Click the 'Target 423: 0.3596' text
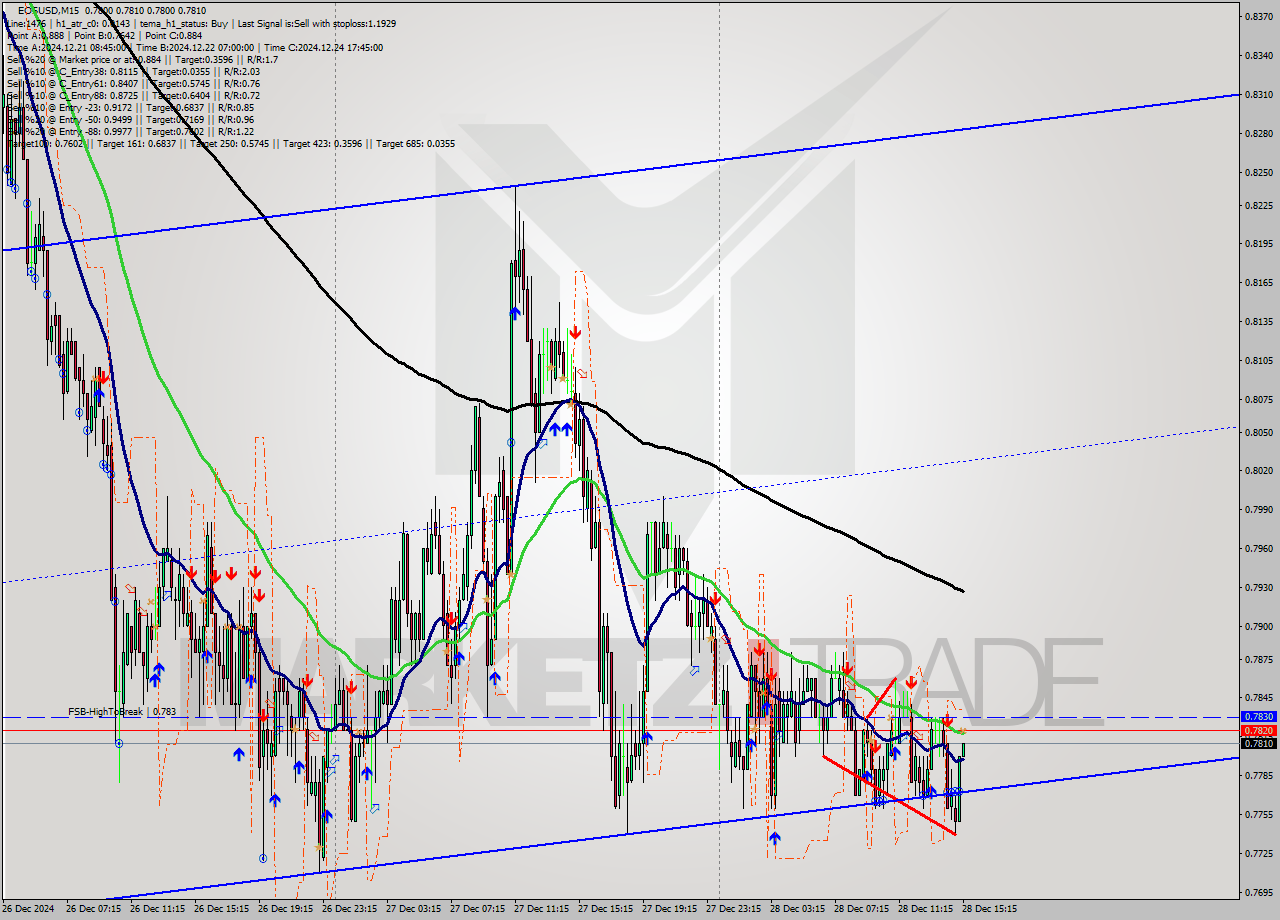This screenshot has width=1280, height=920. pyautogui.click(x=324, y=144)
